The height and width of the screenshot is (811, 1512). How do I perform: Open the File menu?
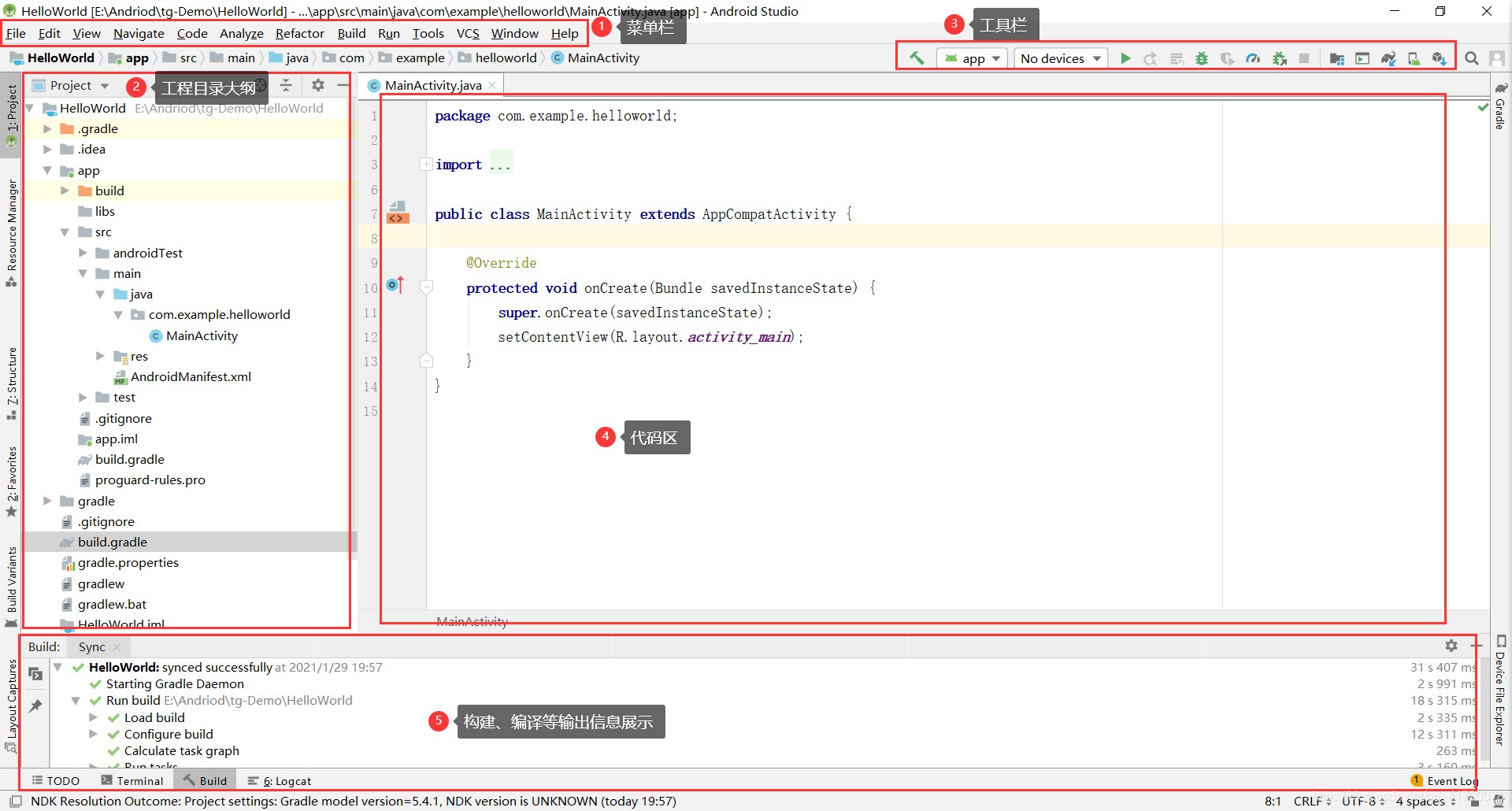point(16,33)
